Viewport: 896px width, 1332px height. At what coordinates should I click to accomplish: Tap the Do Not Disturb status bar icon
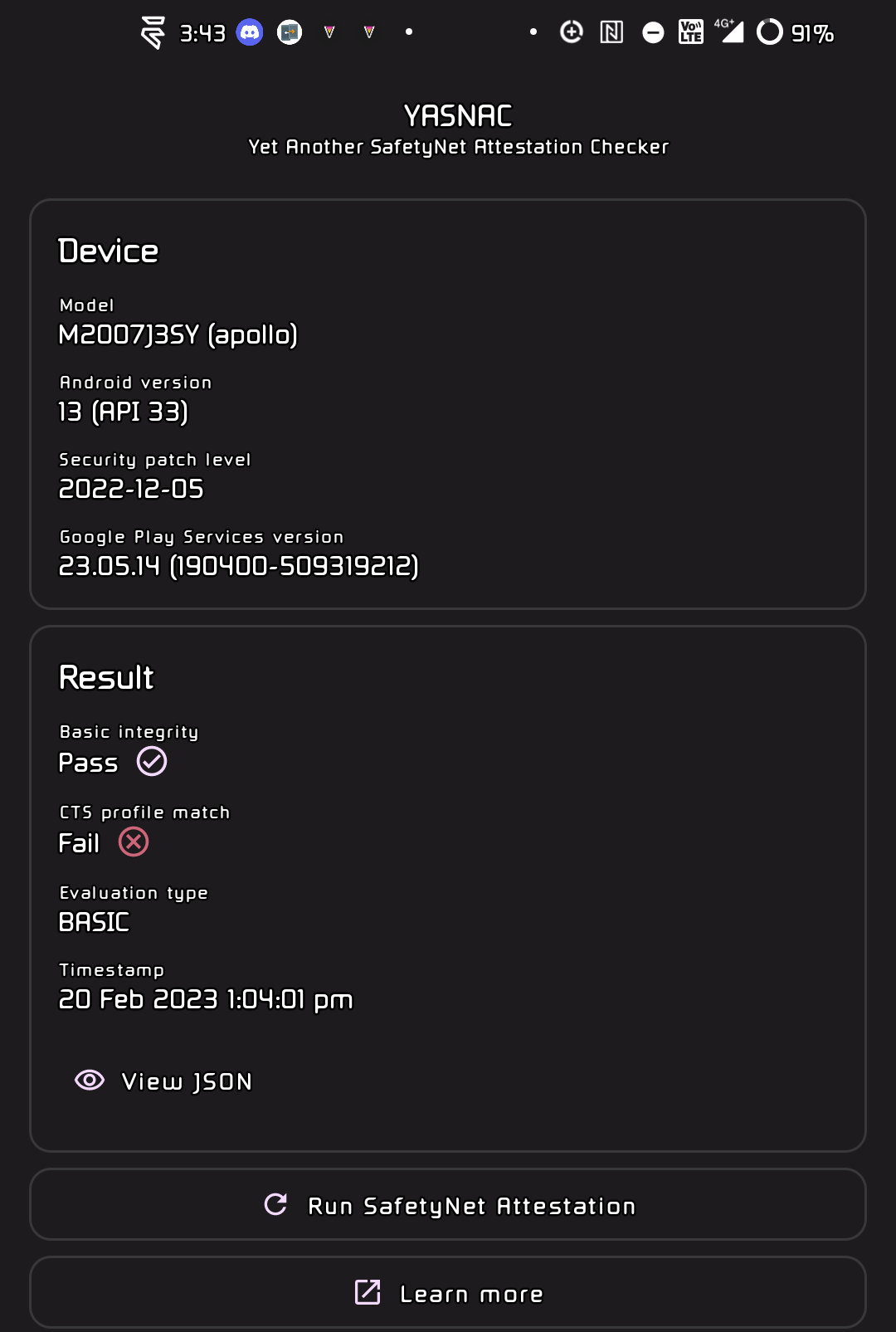(x=651, y=33)
